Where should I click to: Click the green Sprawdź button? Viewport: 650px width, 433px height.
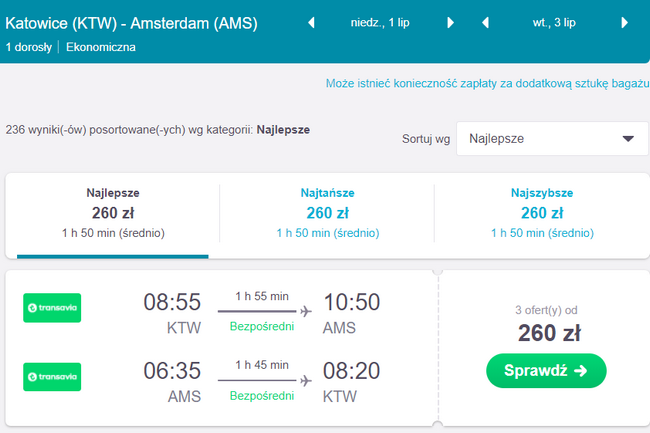546,370
